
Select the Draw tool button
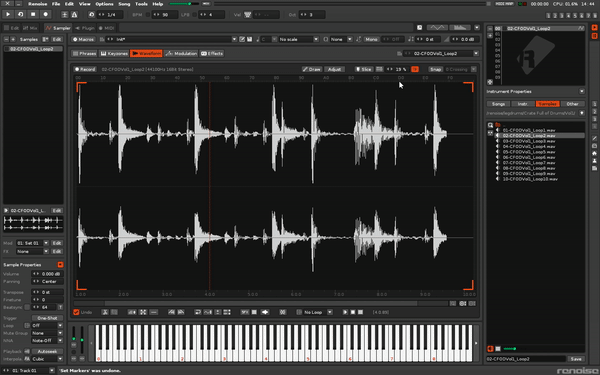[311, 69]
